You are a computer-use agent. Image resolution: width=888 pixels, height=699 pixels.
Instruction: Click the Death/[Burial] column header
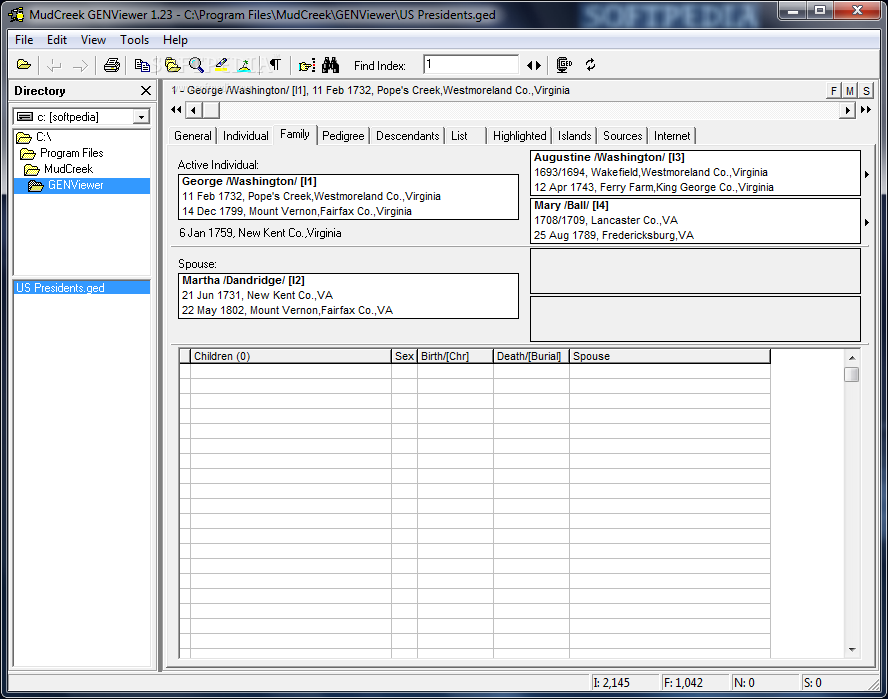tap(531, 356)
